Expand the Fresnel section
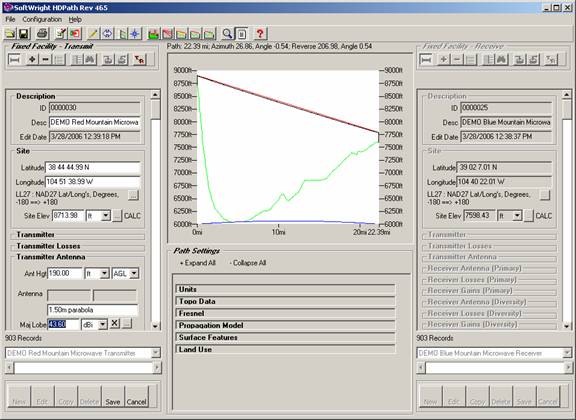The height and width of the screenshot is (420, 576). click(x=285, y=313)
